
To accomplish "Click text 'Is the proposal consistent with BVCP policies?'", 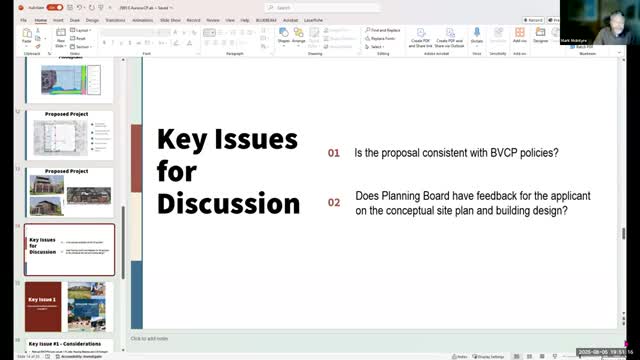I will [456, 153].
